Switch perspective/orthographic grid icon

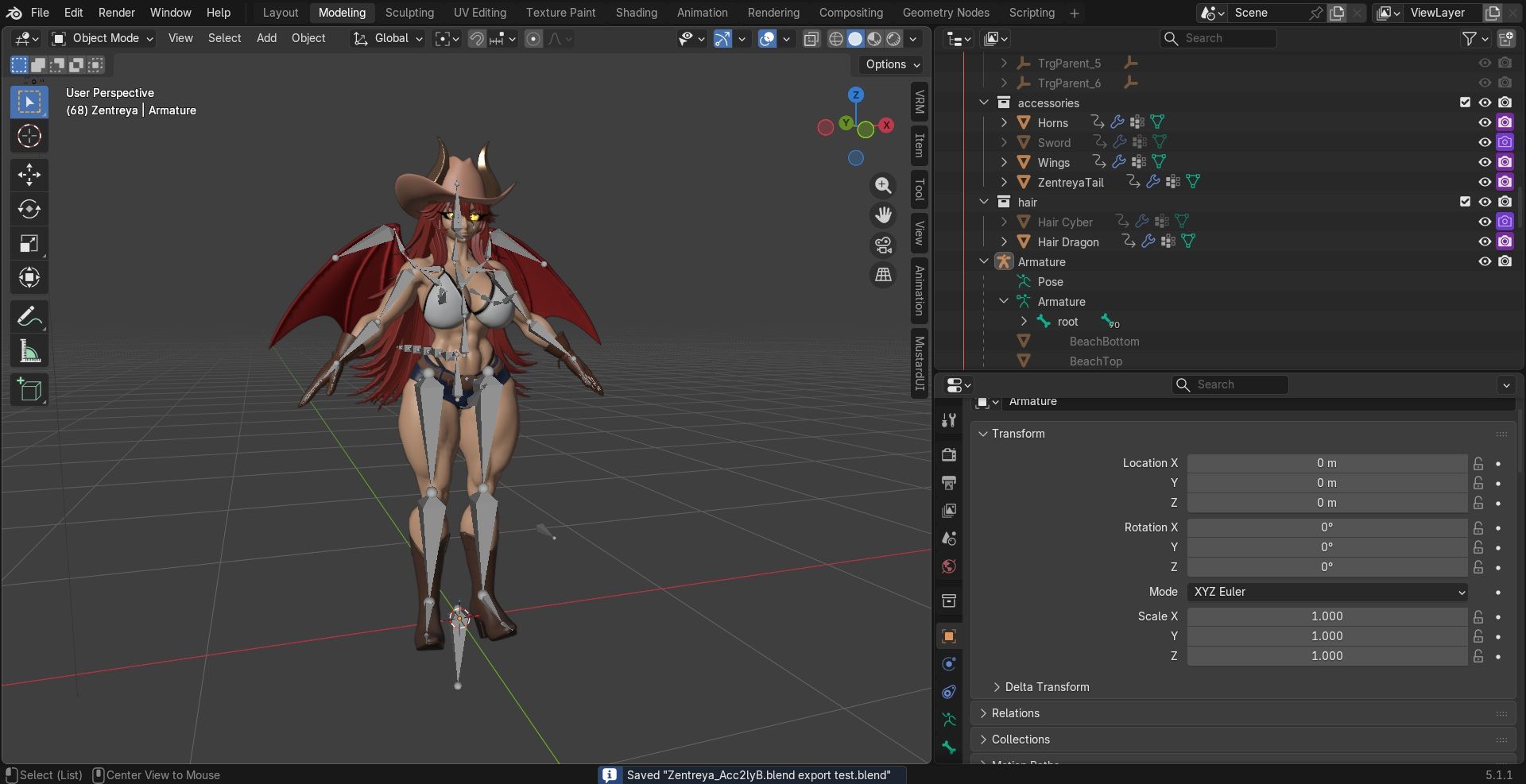[x=883, y=275]
